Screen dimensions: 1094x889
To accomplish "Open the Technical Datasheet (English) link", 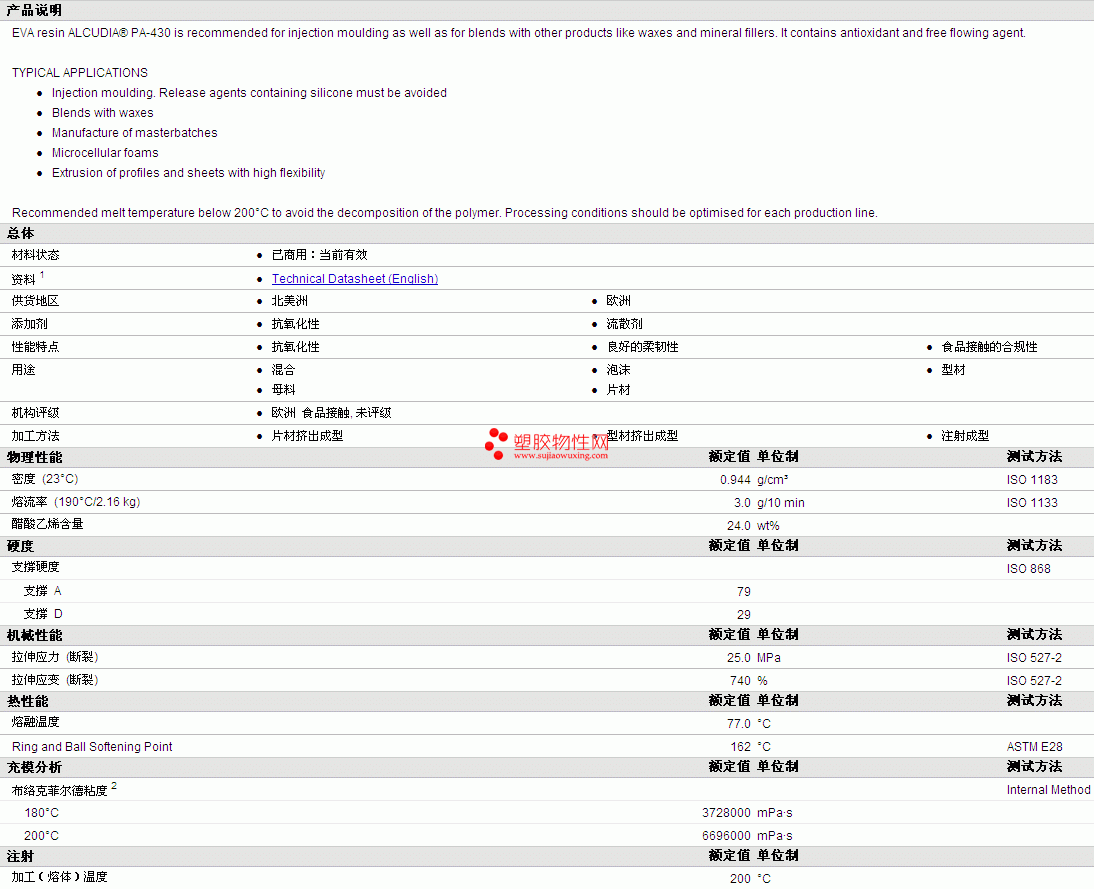I will click(354, 278).
